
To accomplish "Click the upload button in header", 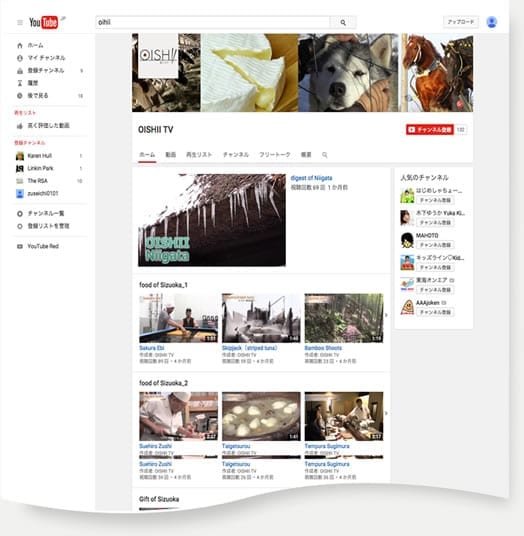I will (x=461, y=22).
